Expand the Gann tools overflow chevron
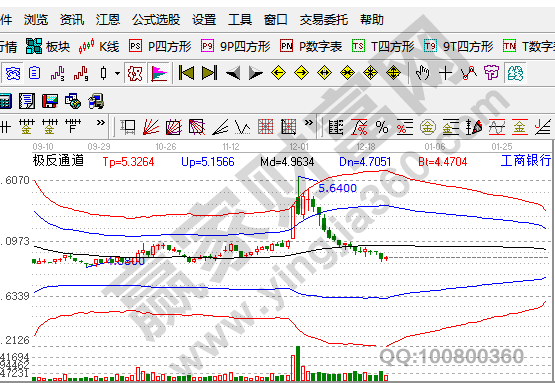555x383 pixels. [x=309, y=123]
